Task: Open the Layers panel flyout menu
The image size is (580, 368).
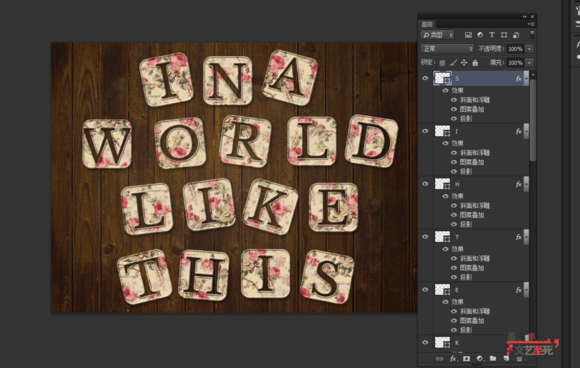Action: pos(531,24)
